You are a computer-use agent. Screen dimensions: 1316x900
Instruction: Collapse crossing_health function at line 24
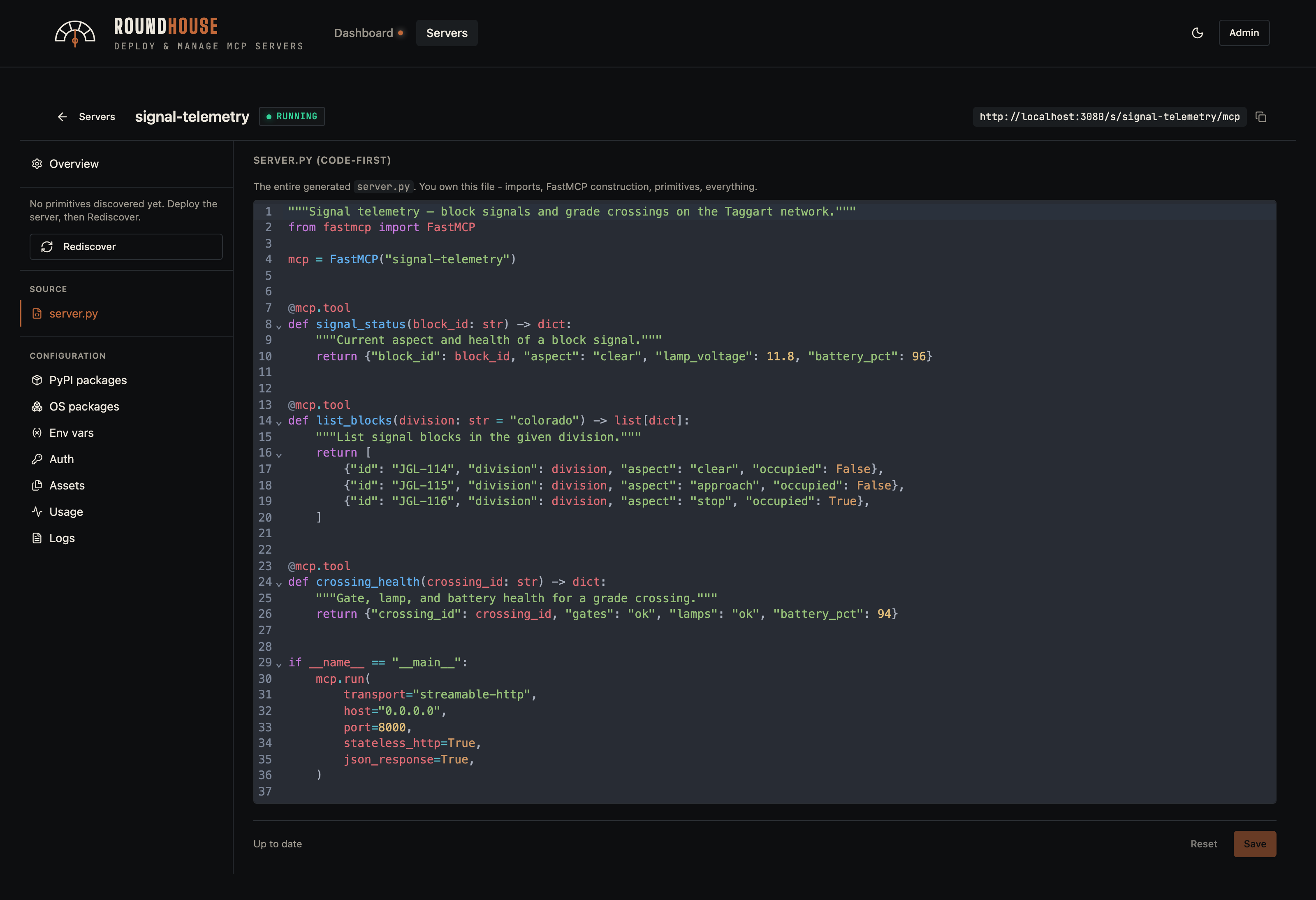click(278, 584)
